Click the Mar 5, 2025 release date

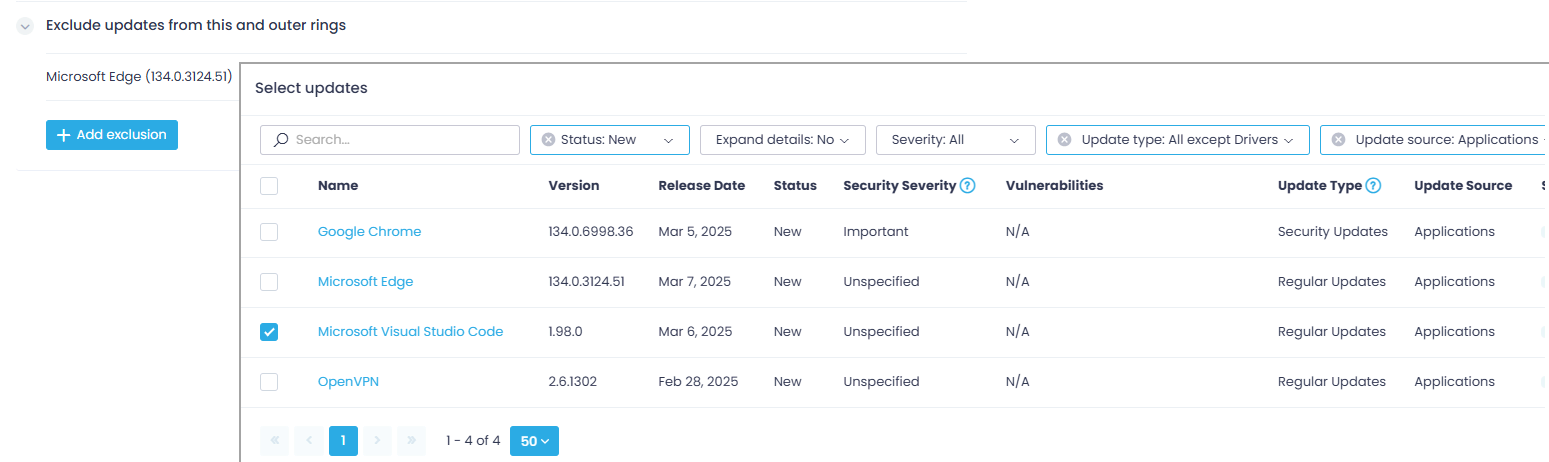point(695,232)
